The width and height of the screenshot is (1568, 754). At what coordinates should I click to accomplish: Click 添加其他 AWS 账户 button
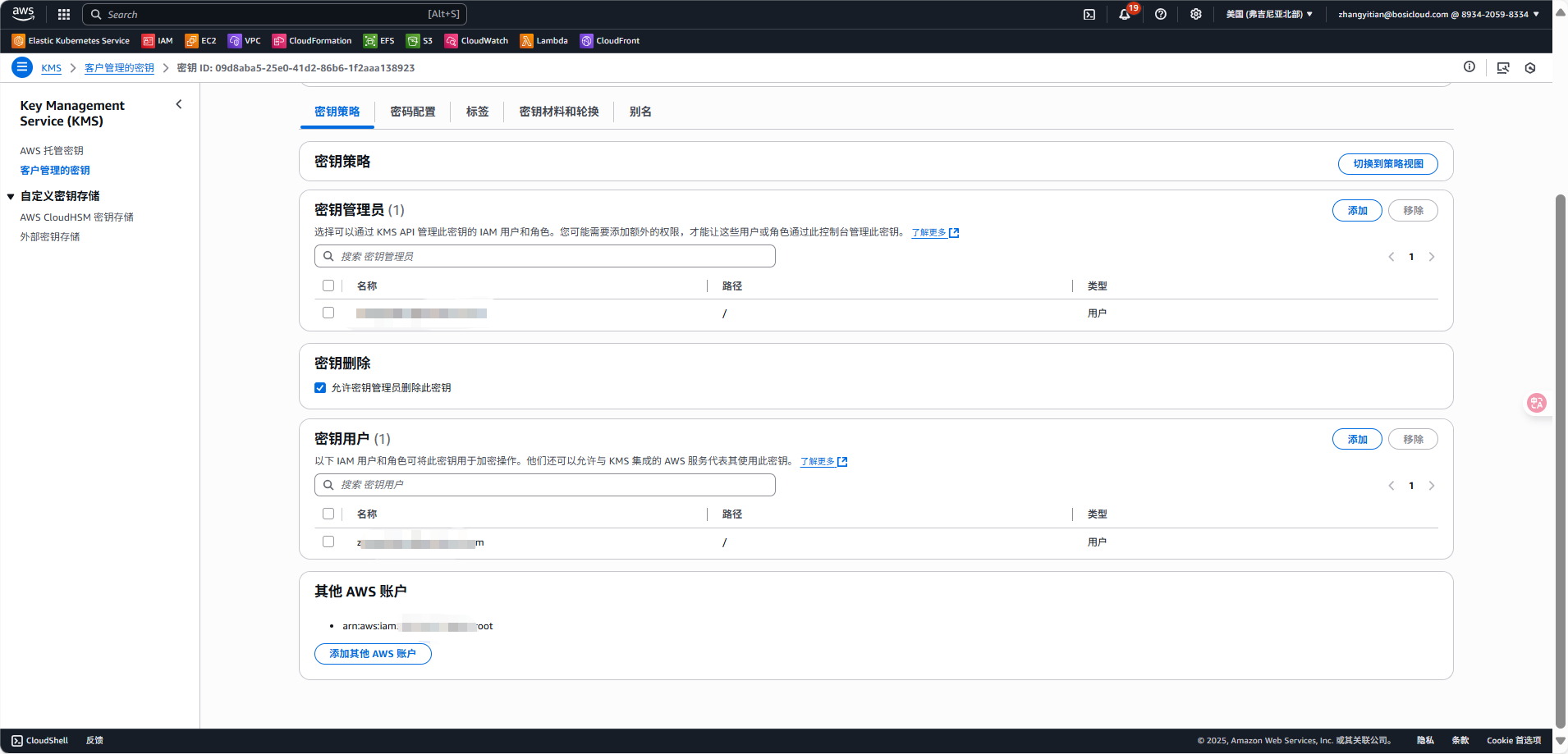click(x=373, y=654)
